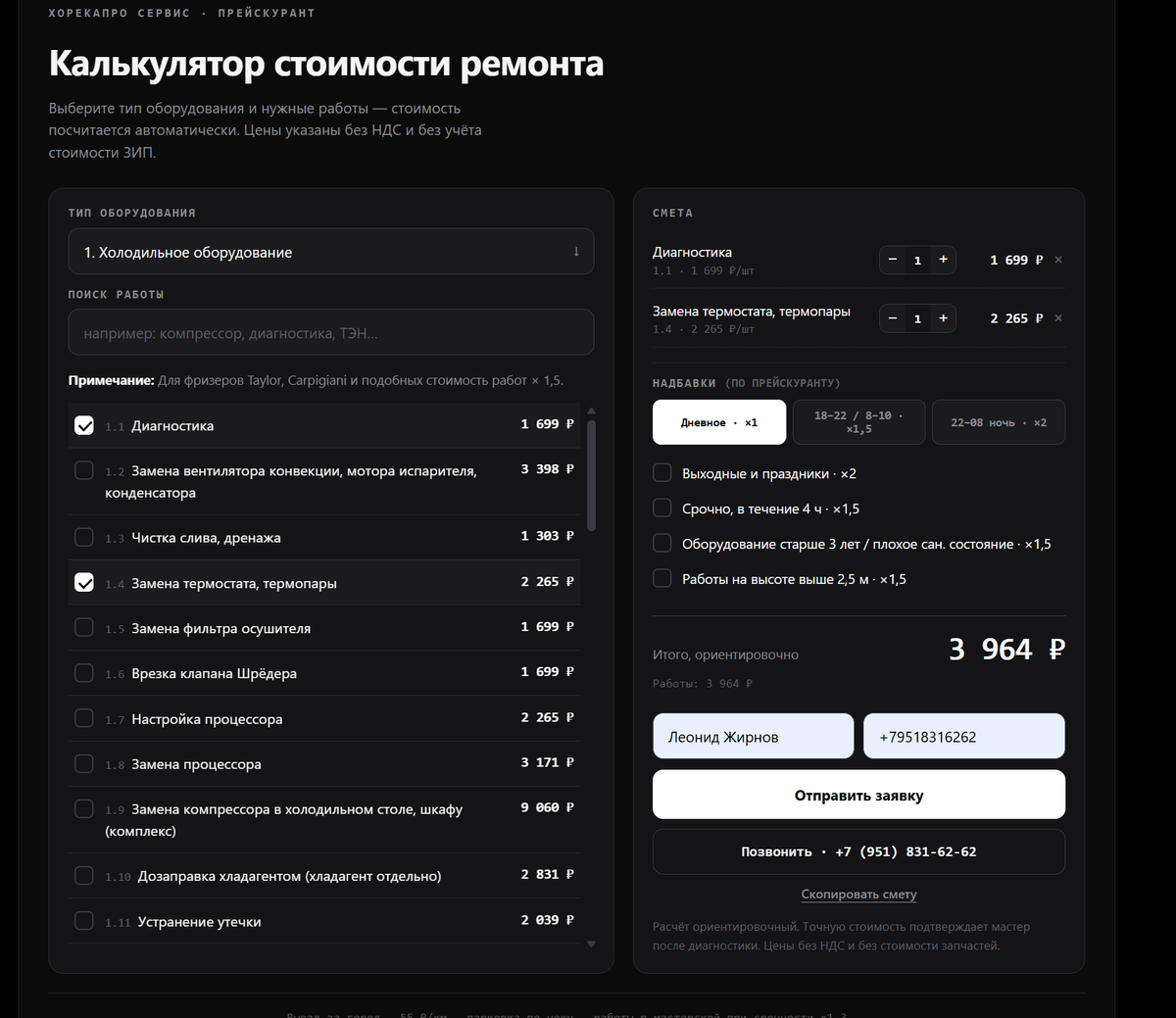Uncheck 1.1 Диагностика checkbox
This screenshot has width=1176, height=1018.
click(84, 425)
